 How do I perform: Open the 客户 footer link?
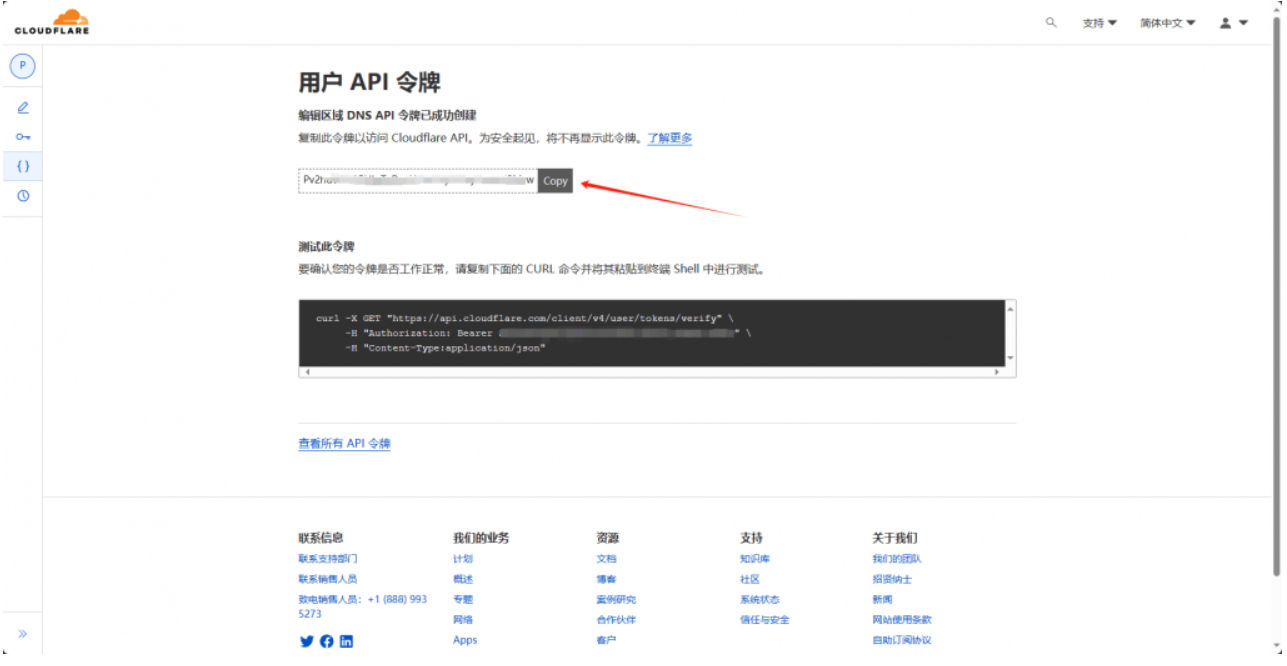tap(606, 640)
